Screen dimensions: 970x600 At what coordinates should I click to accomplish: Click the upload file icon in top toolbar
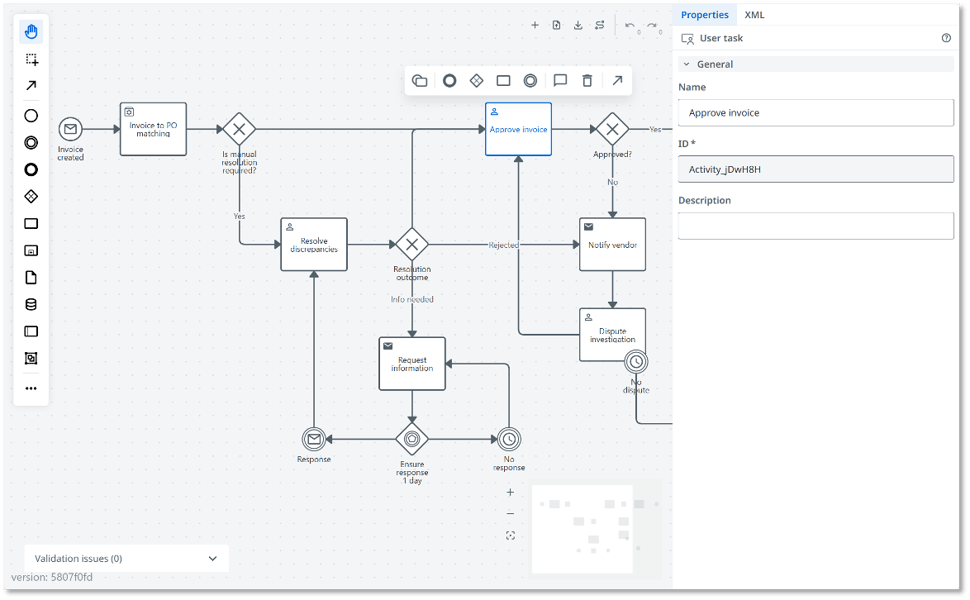click(x=557, y=25)
